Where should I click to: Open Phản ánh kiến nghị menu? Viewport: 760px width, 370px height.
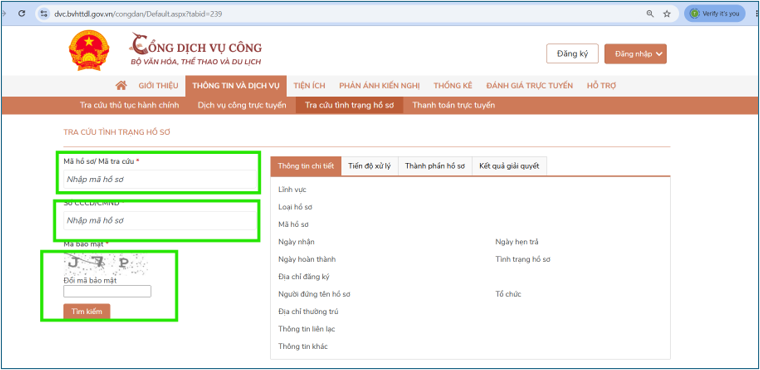point(380,86)
